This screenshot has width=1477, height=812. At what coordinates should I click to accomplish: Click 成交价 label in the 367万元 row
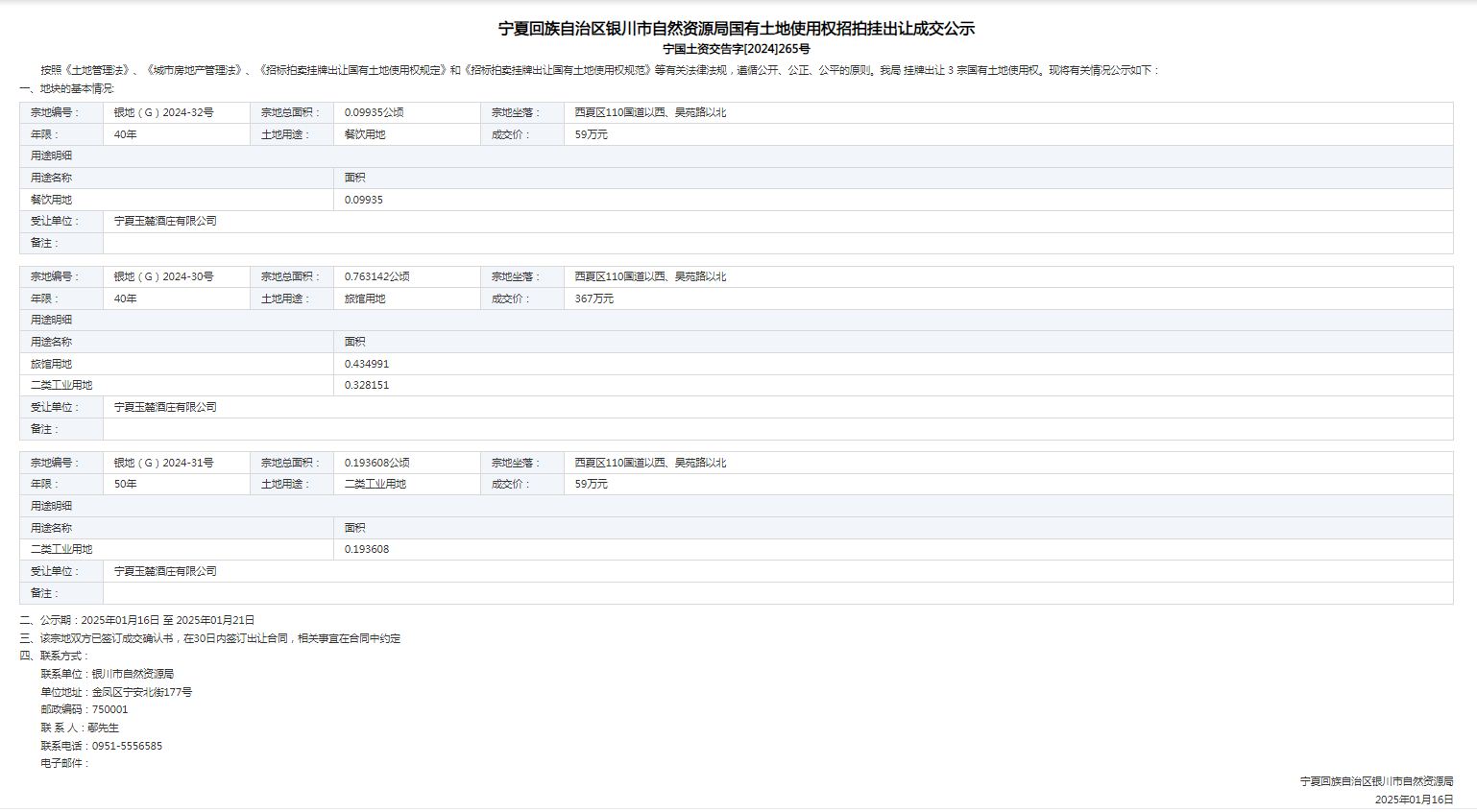pyautogui.click(x=511, y=299)
